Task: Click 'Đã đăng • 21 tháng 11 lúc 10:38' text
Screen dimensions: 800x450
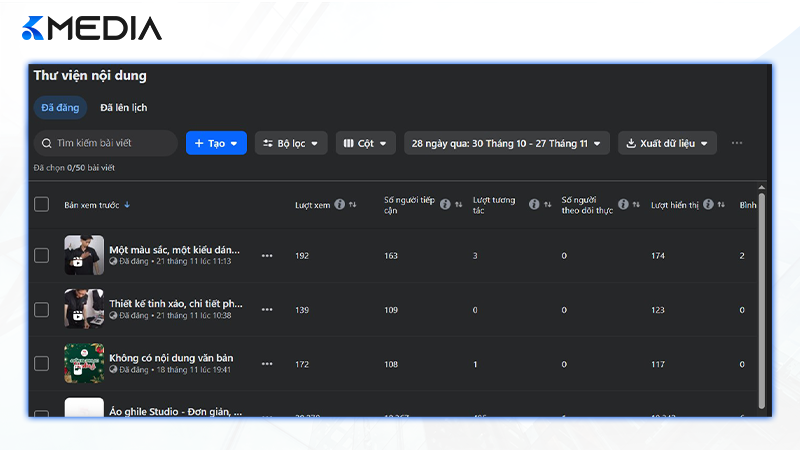Action: 175,315
